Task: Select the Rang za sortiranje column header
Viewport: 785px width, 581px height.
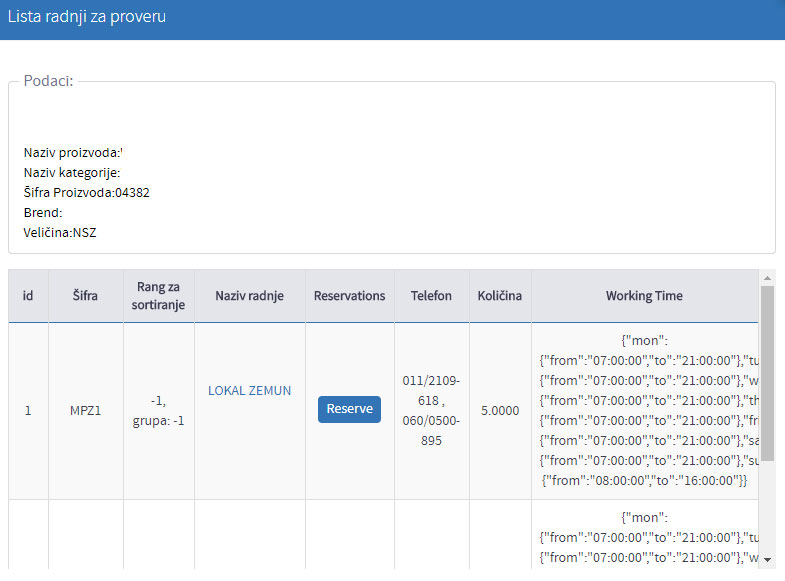Action: (x=158, y=296)
